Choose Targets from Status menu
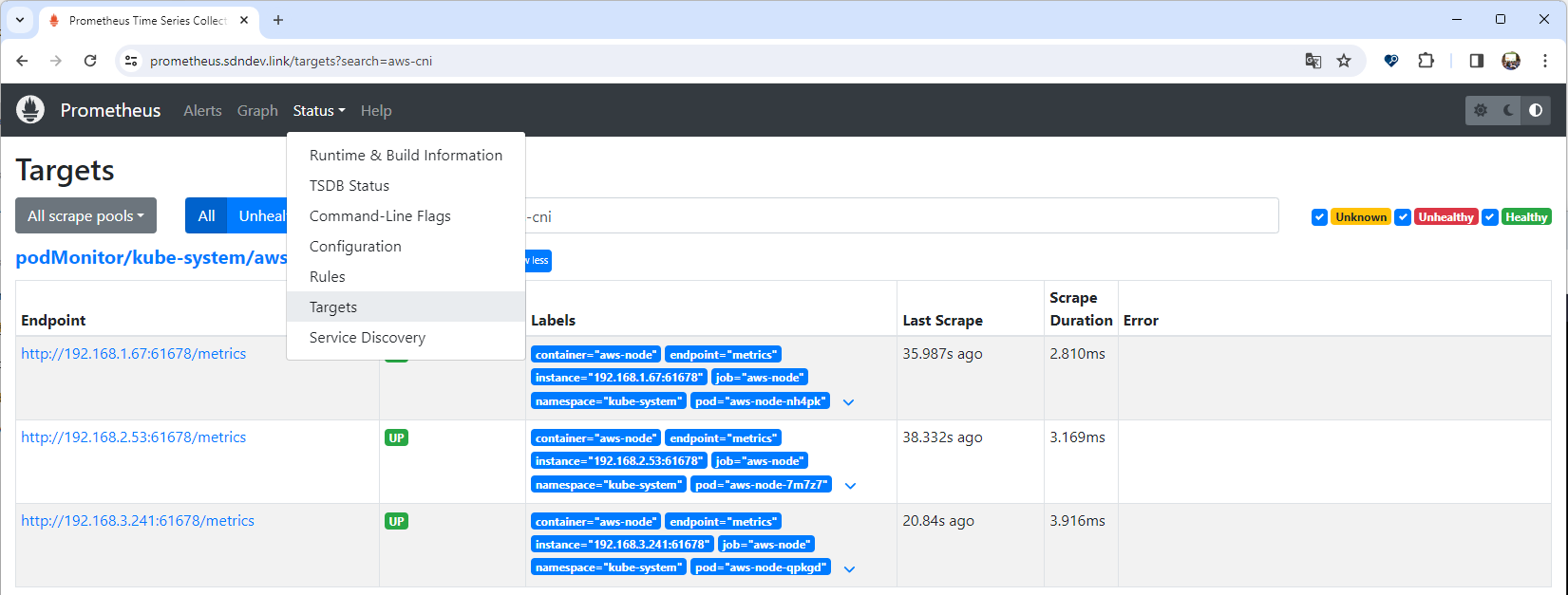This screenshot has width=1568, height=595. 406,307
